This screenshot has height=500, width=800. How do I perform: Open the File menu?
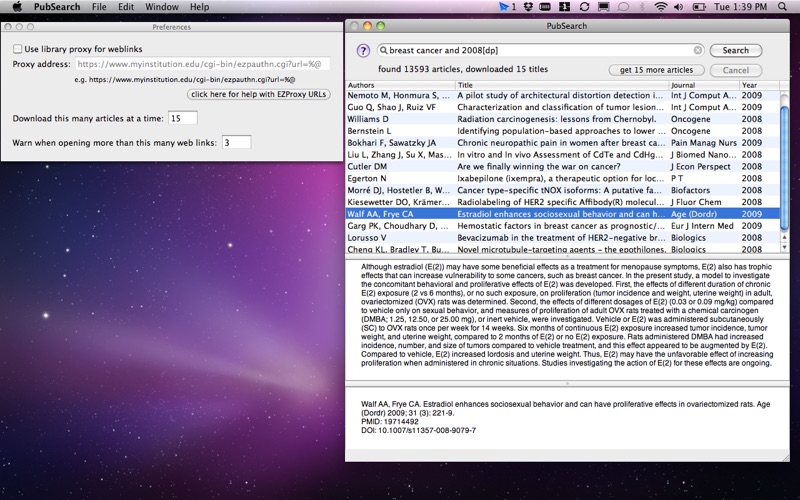point(99,7)
